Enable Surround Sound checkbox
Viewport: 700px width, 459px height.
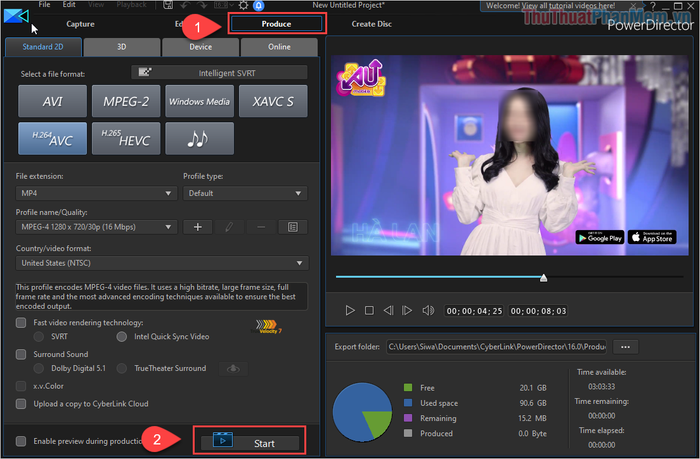tap(21, 354)
